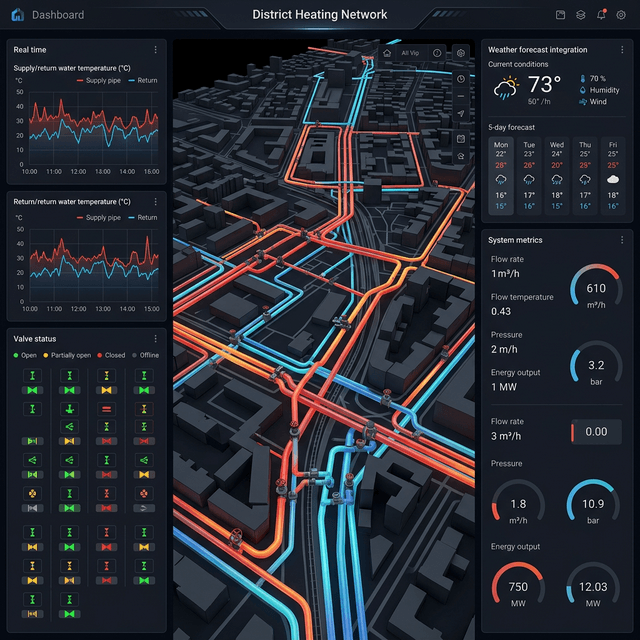Click the map navigation arrow icon
The image size is (640, 640).
tap(461, 113)
